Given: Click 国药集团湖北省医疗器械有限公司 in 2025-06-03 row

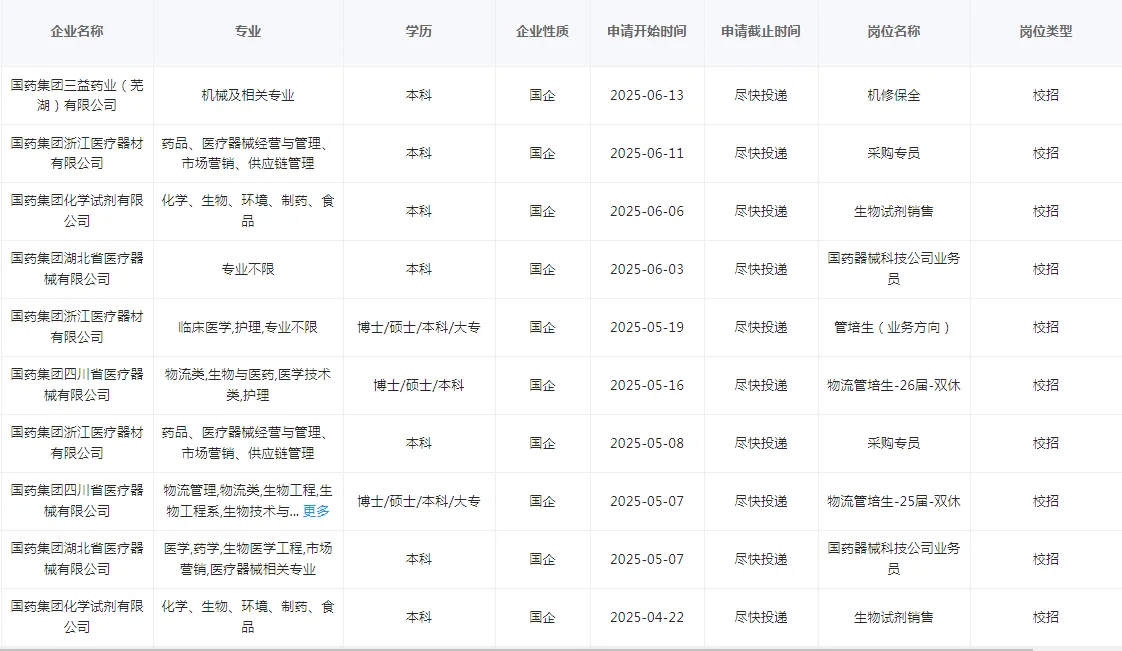Looking at the screenshot, I should tap(77, 269).
